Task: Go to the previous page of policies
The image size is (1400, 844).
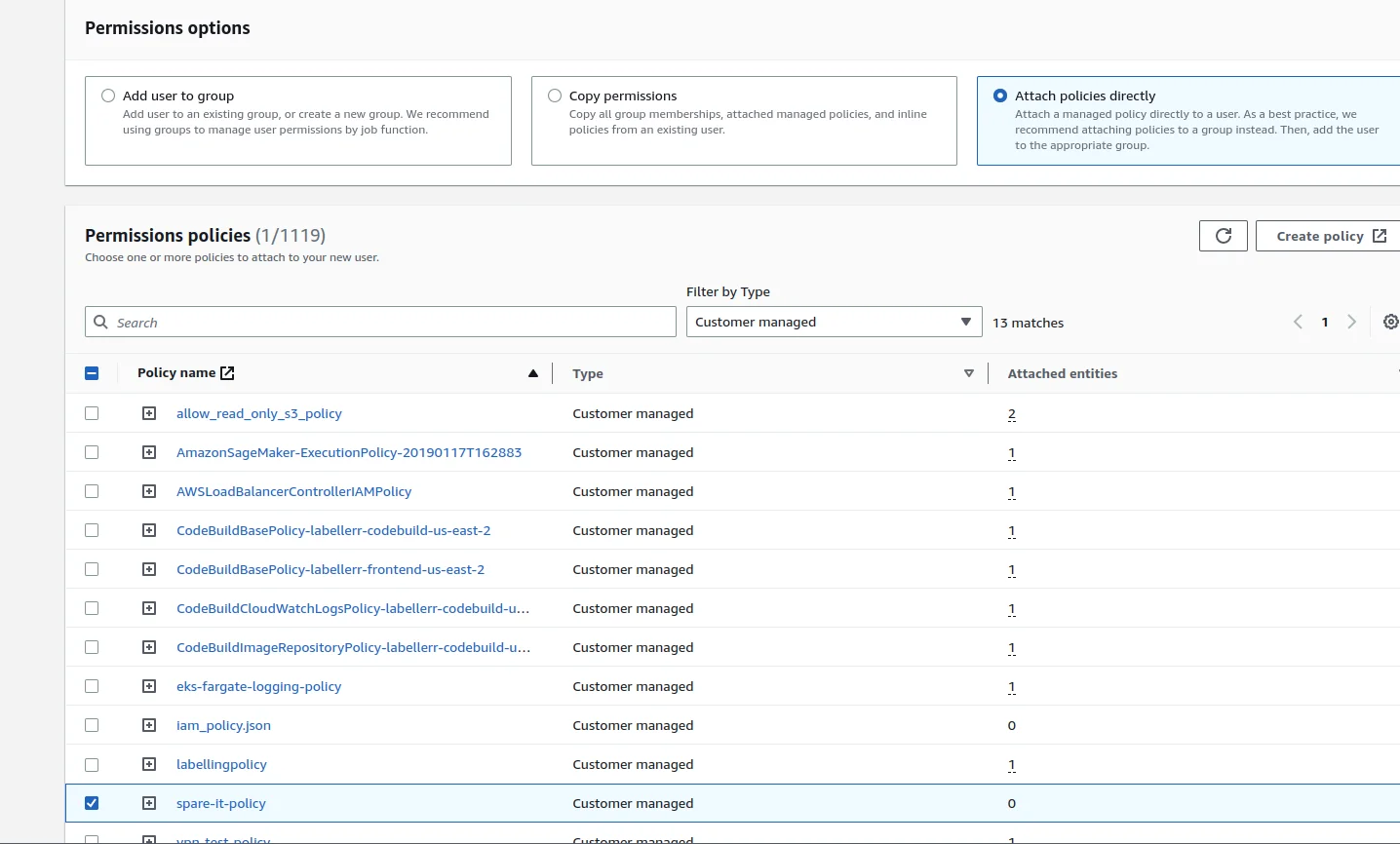Action: (1298, 322)
